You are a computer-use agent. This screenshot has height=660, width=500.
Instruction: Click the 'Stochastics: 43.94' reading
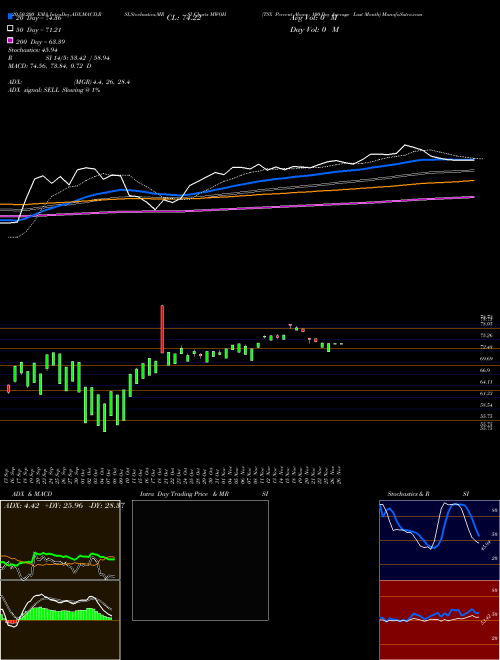(33, 50)
